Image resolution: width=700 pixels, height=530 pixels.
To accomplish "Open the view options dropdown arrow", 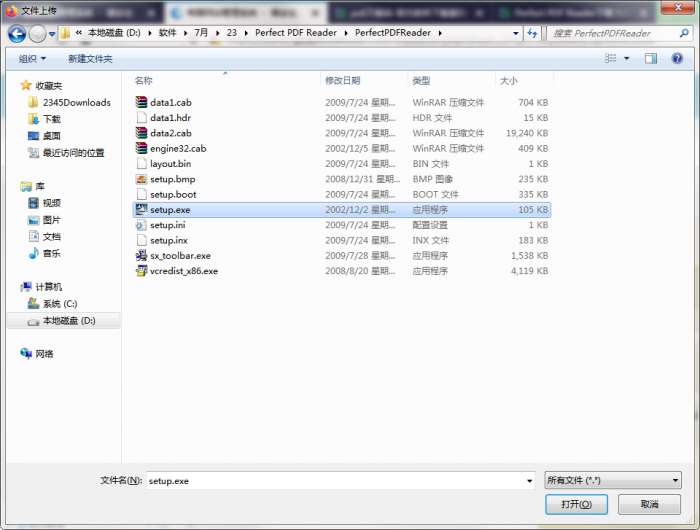I will (x=626, y=58).
